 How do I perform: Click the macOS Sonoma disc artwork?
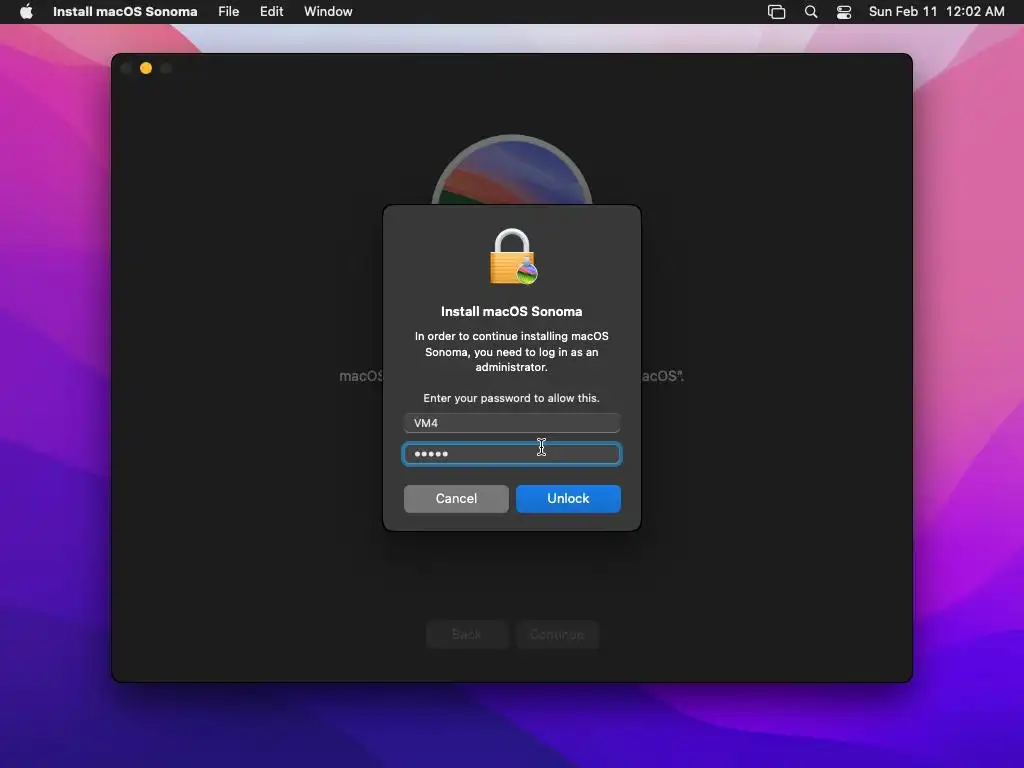coord(512,170)
